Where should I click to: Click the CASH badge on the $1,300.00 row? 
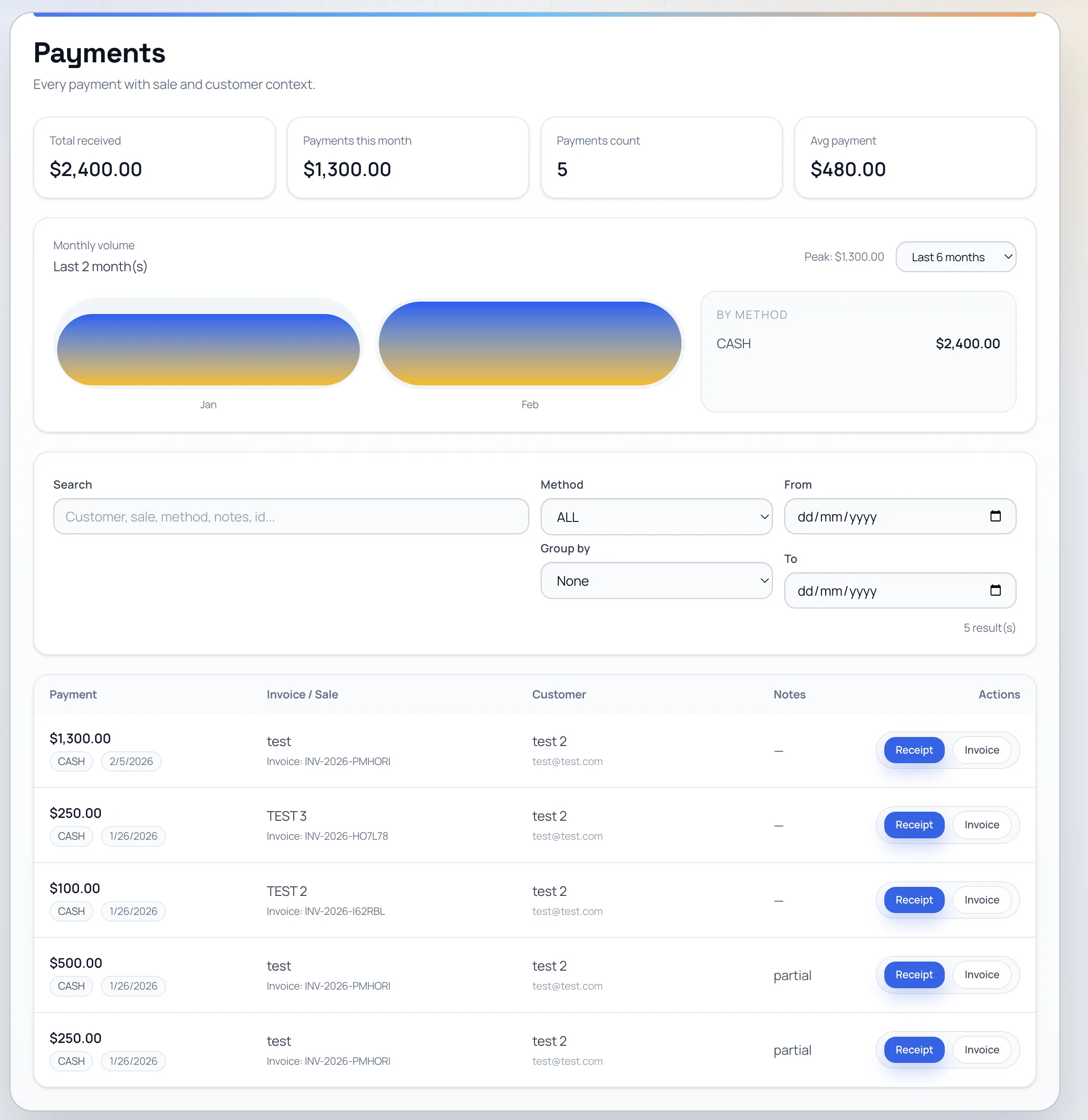pyautogui.click(x=71, y=761)
